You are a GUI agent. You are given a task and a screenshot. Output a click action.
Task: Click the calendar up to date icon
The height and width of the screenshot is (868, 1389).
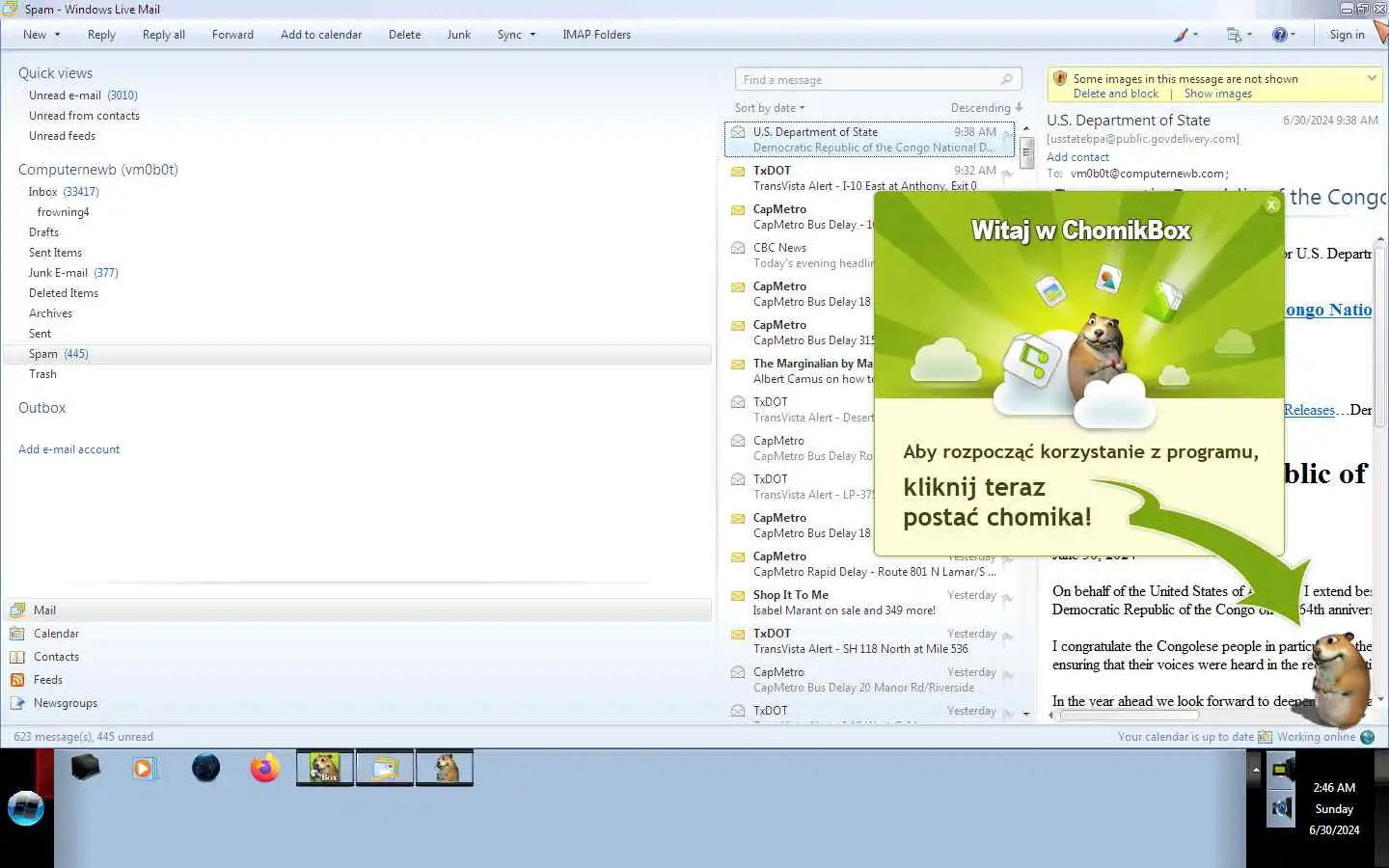(x=1265, y=737)
